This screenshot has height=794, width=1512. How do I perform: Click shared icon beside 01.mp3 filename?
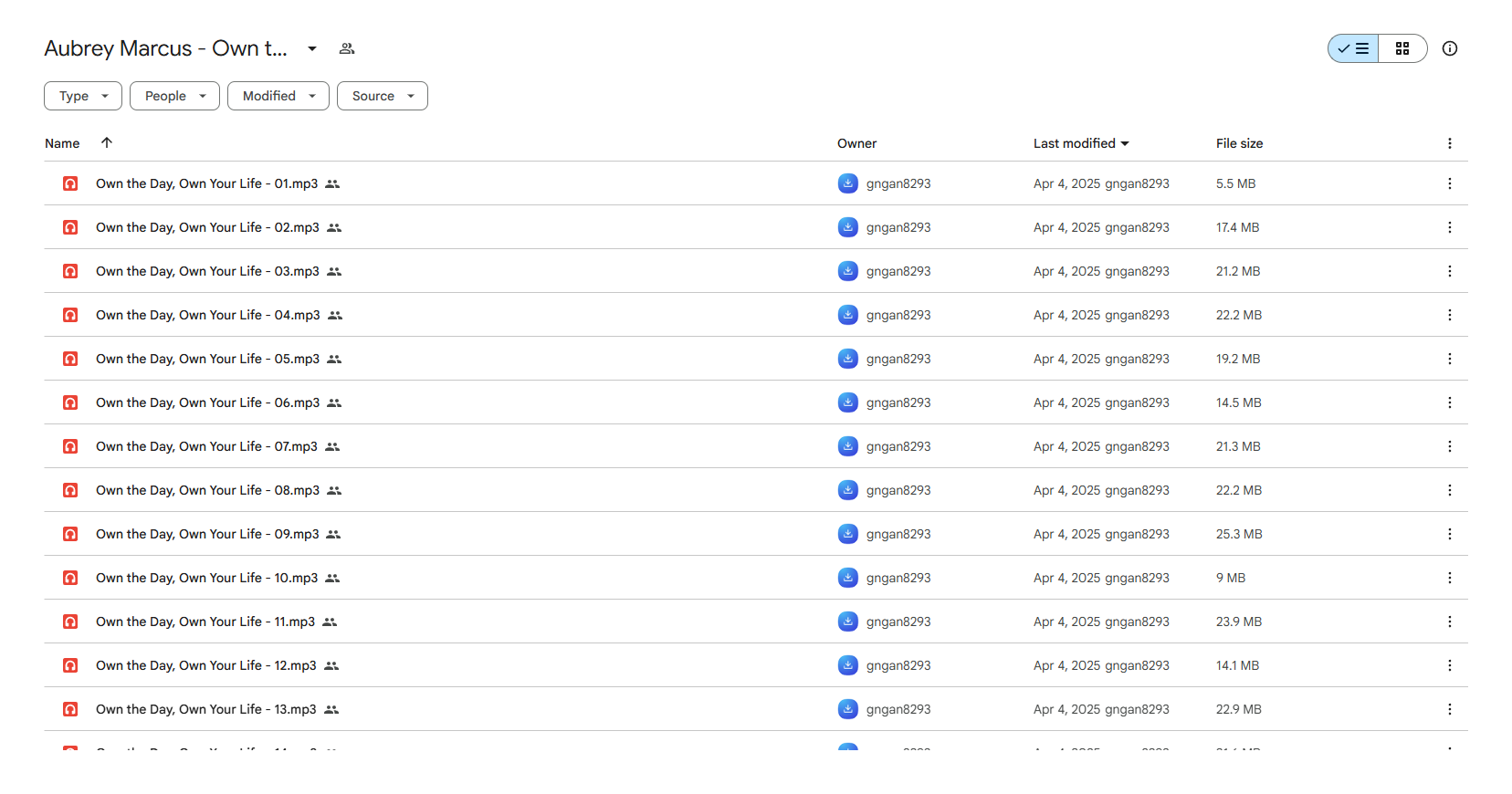pyautogui.click(x=332, y=184)
